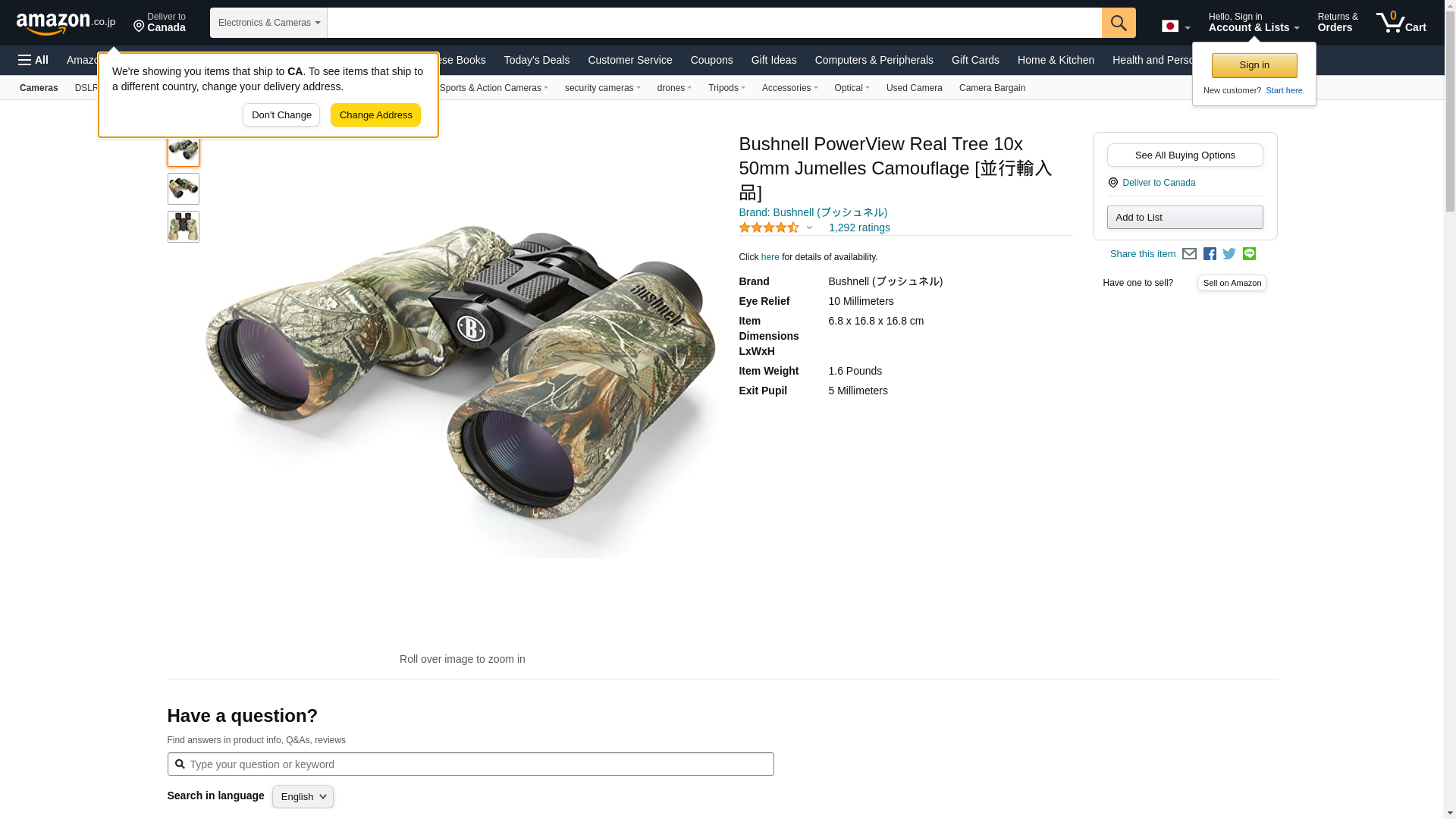Open the 1,292 ratings link
The width and height of the screenshot is (1456, 819).
click(859, 227)
